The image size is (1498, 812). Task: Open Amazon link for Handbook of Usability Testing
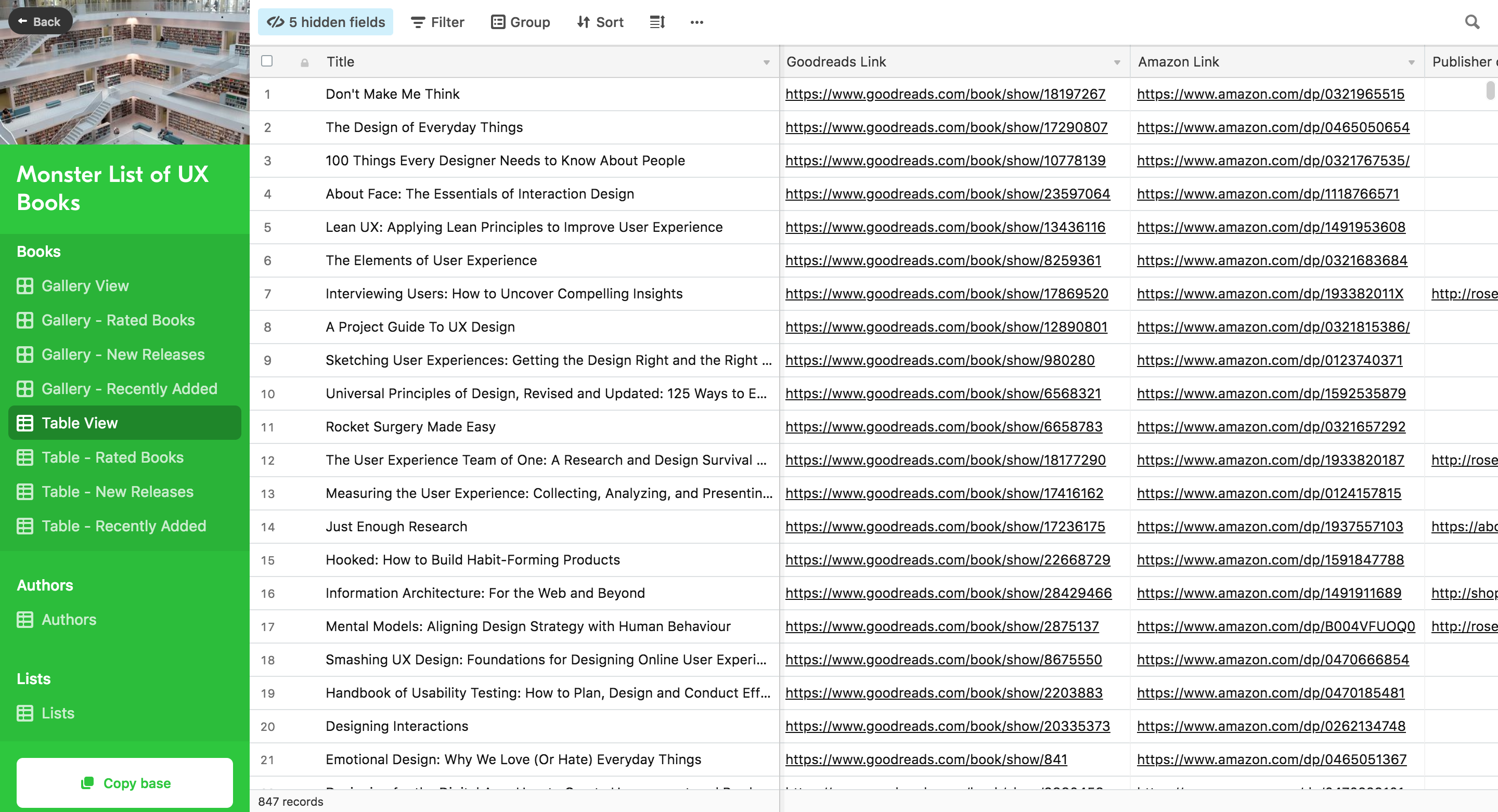pos(1271,693)
